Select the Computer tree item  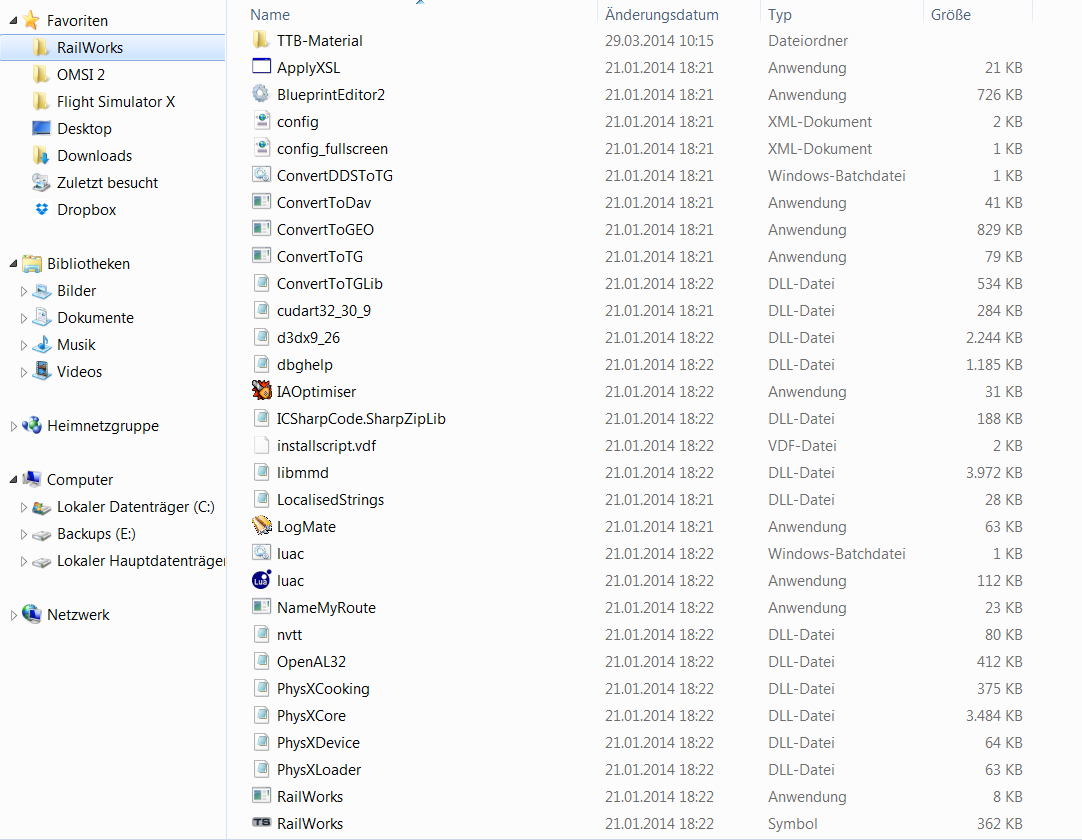(x=79, y=480)
